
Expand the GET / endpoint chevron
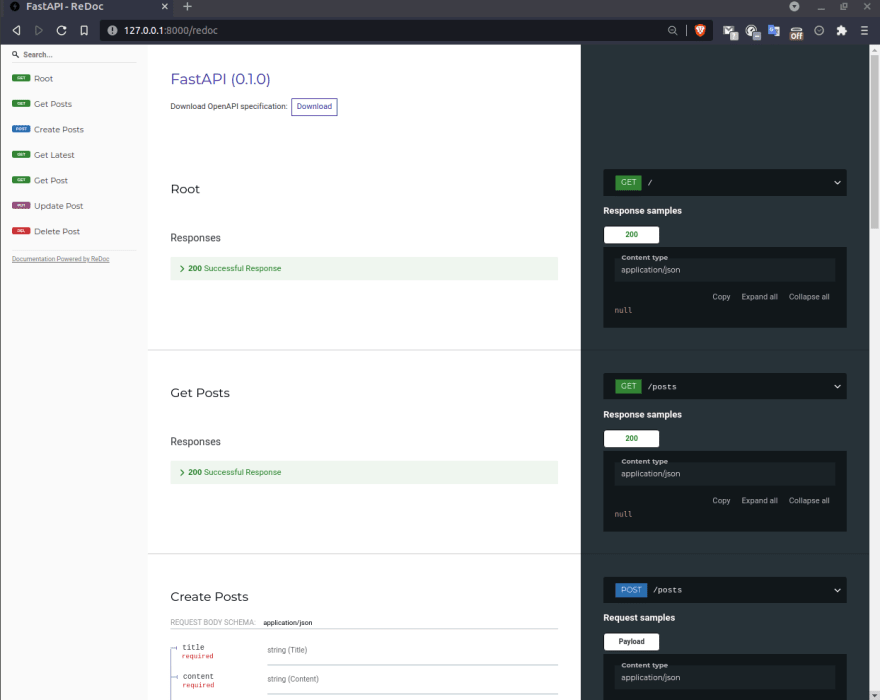(x=837, y=182)
